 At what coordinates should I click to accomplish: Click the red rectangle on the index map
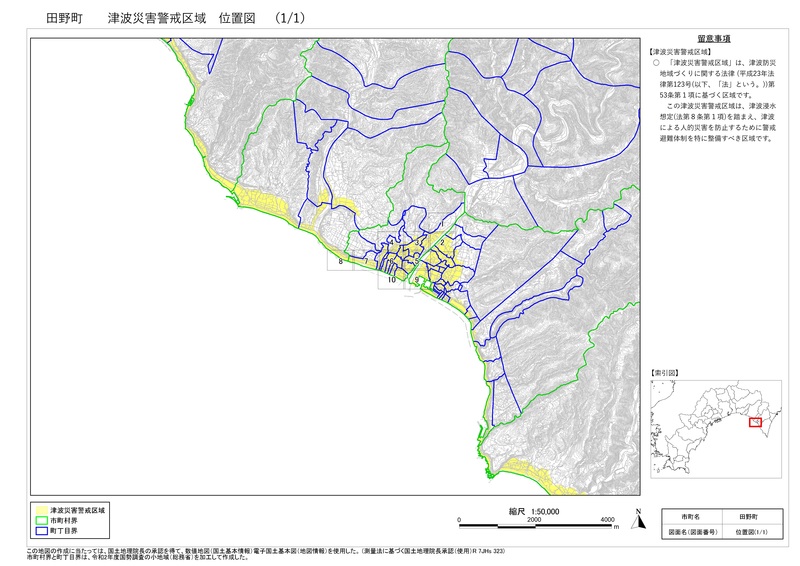(x=755, y=423)
